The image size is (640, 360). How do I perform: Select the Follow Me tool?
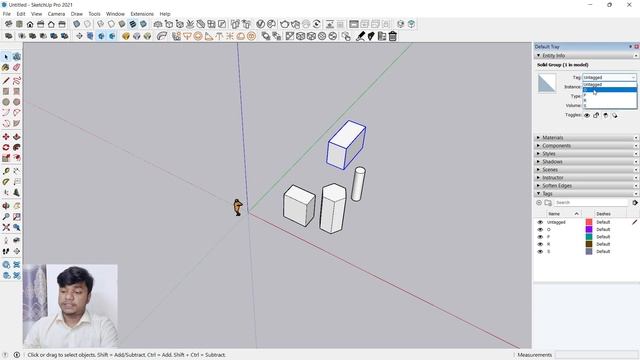coord(16,147)
